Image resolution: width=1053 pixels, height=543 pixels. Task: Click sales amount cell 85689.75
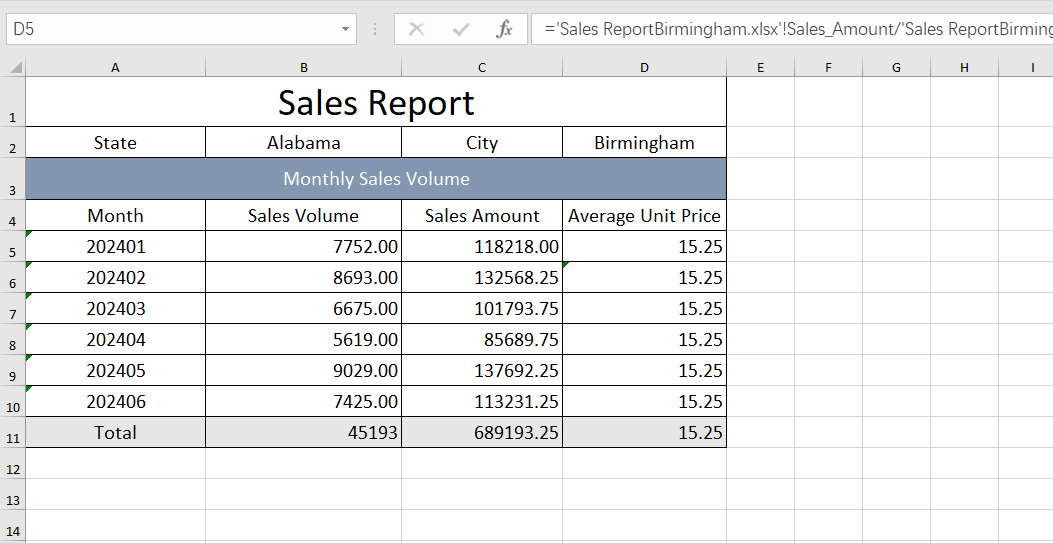[482, 339]
